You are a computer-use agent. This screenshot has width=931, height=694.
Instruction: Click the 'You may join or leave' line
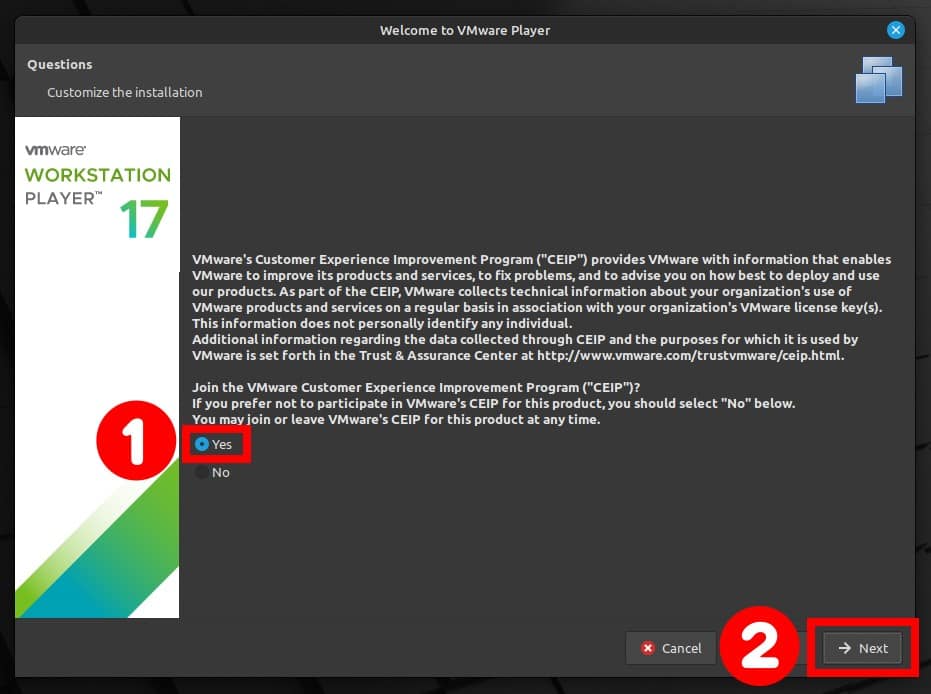coord(396,420)
